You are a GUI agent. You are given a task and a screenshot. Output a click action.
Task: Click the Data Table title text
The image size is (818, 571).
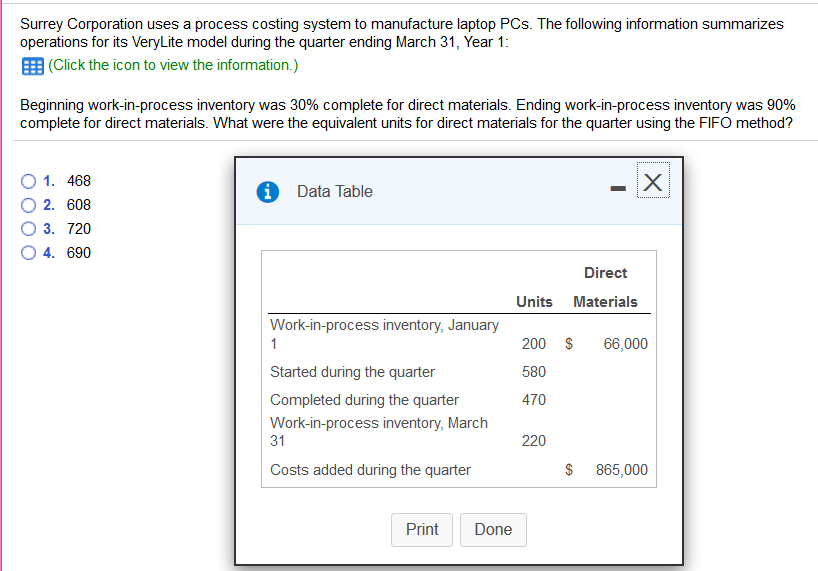(335, 191)
